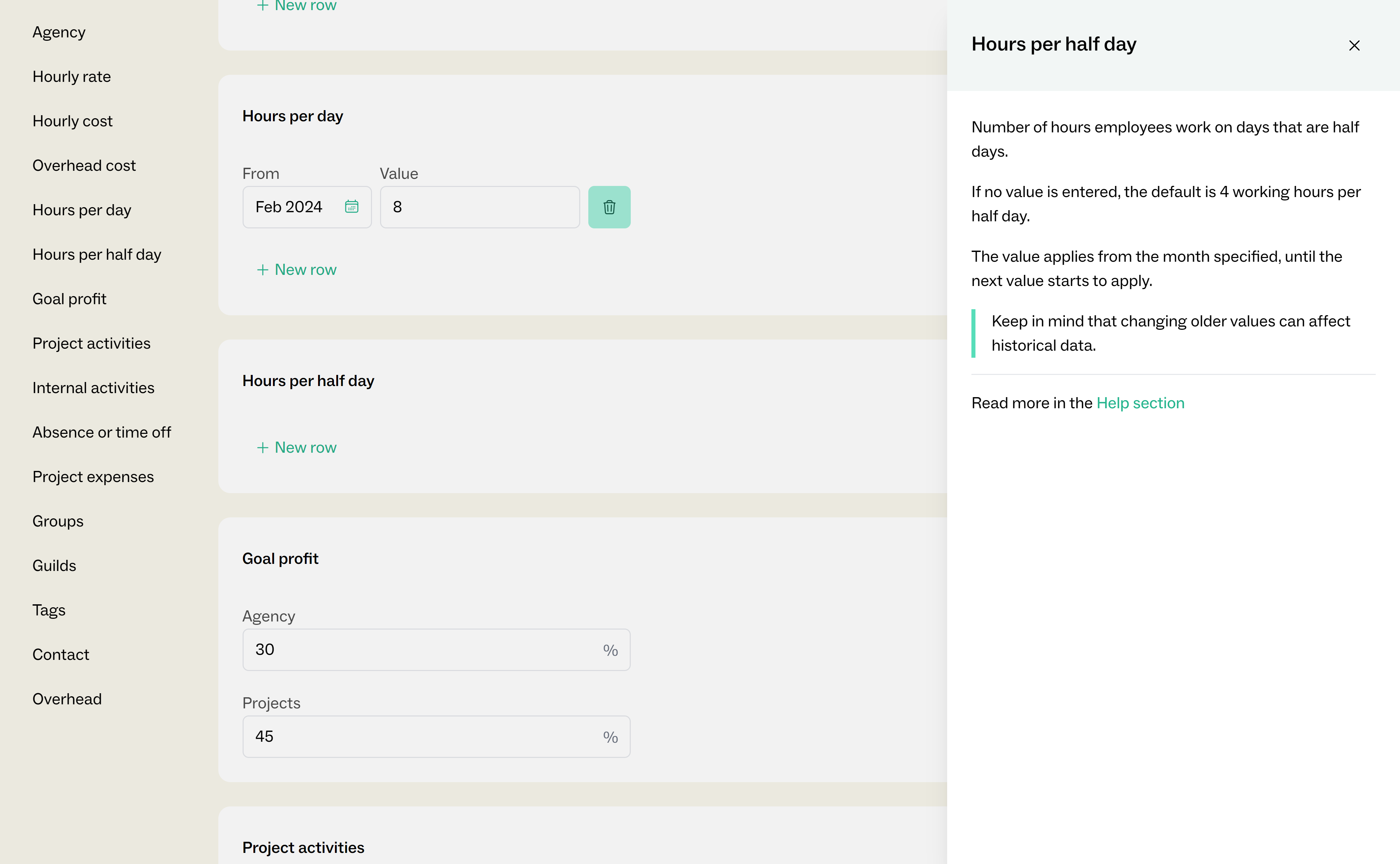Click text about default 4 working hours
The height and width of the screenshot is (864, 1400).
(x=1166, y=204)
